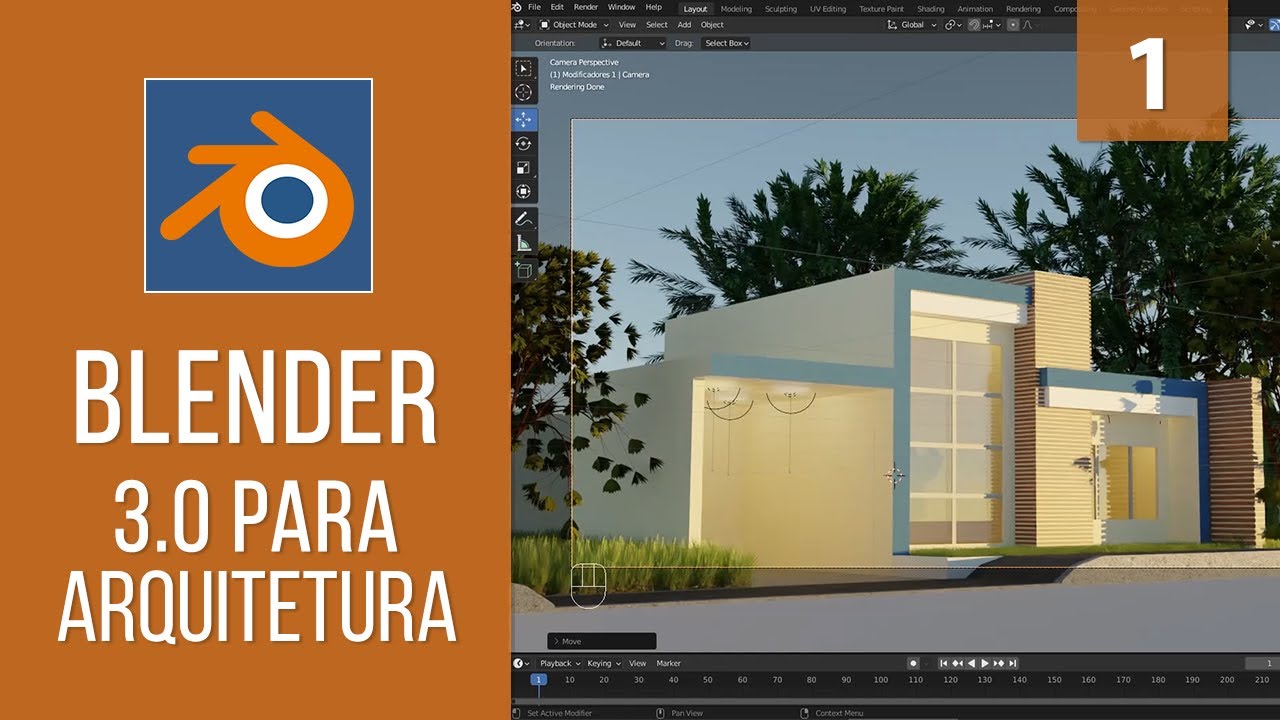The height and width of the screenshot is (720, 1280).
Task: Toggle snapping magnet in viewport header
Action: pyautogui.click(x=974, y=25)
